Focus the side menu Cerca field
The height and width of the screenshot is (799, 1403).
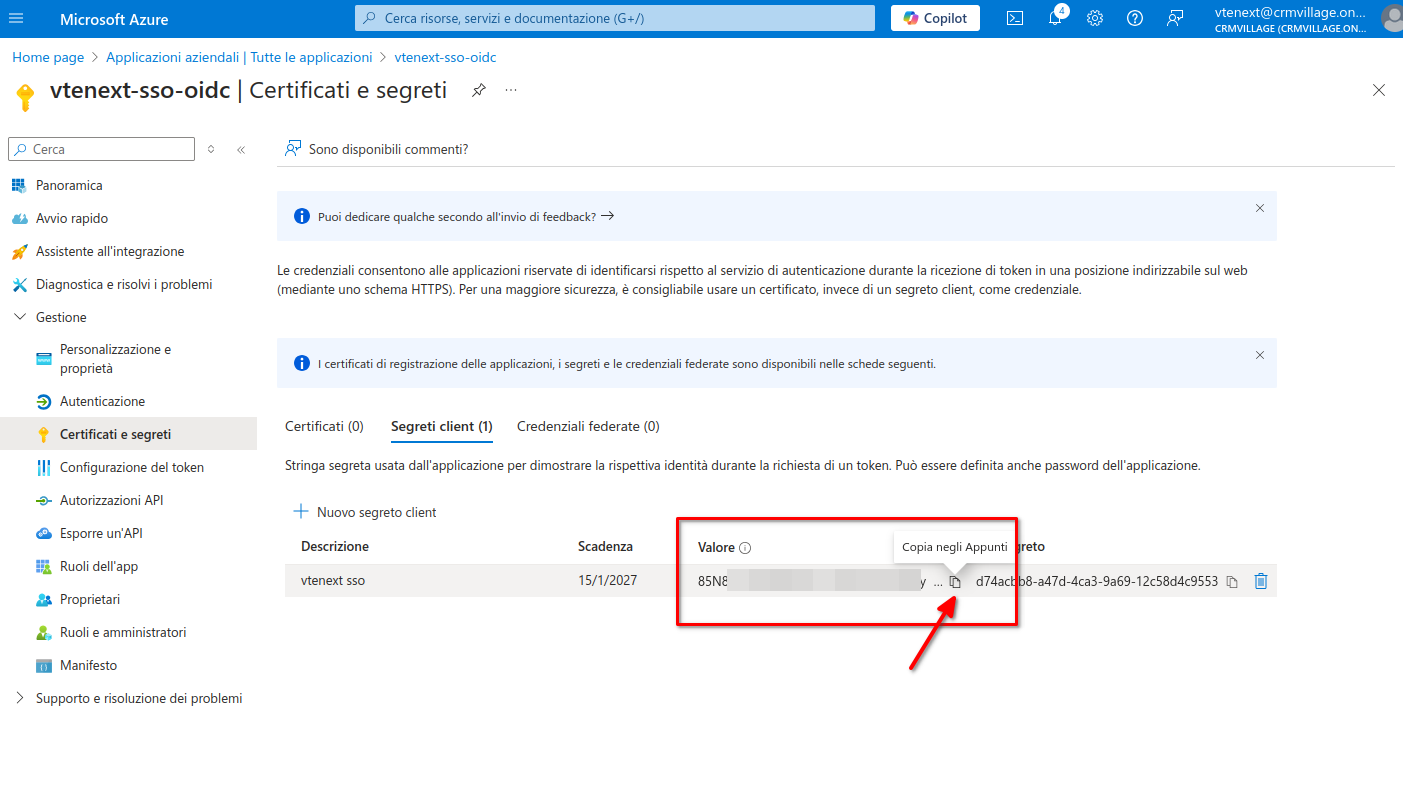(x=101, y=149)
